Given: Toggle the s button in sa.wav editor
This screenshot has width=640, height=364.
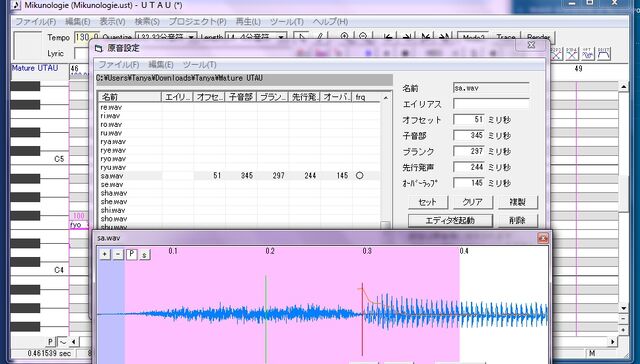Looking at the screenshot, I should (144, 255).
